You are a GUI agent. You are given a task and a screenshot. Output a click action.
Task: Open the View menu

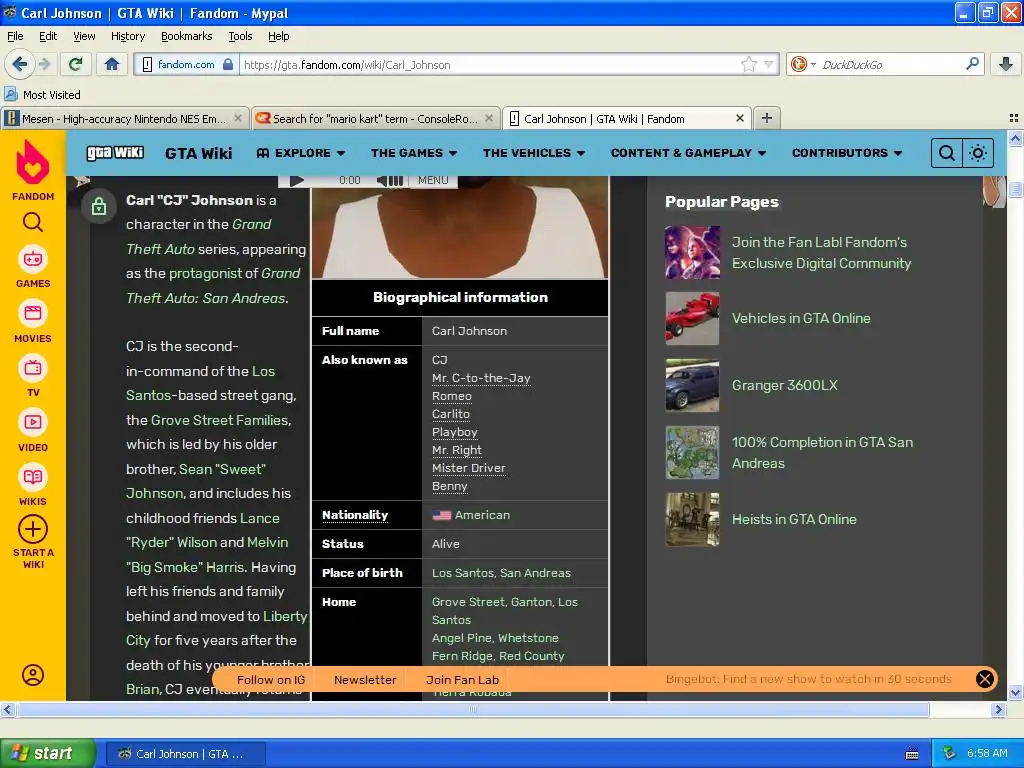pos(84,36)
